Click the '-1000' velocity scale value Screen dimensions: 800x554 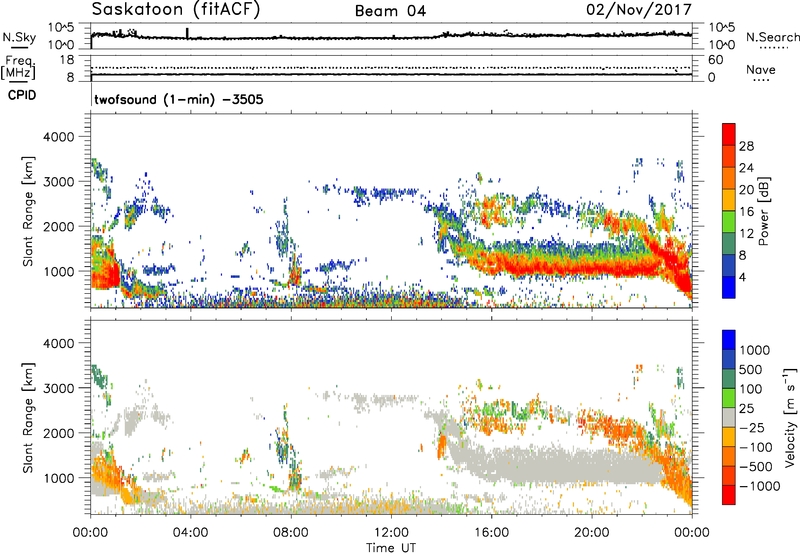click(760, 486)
